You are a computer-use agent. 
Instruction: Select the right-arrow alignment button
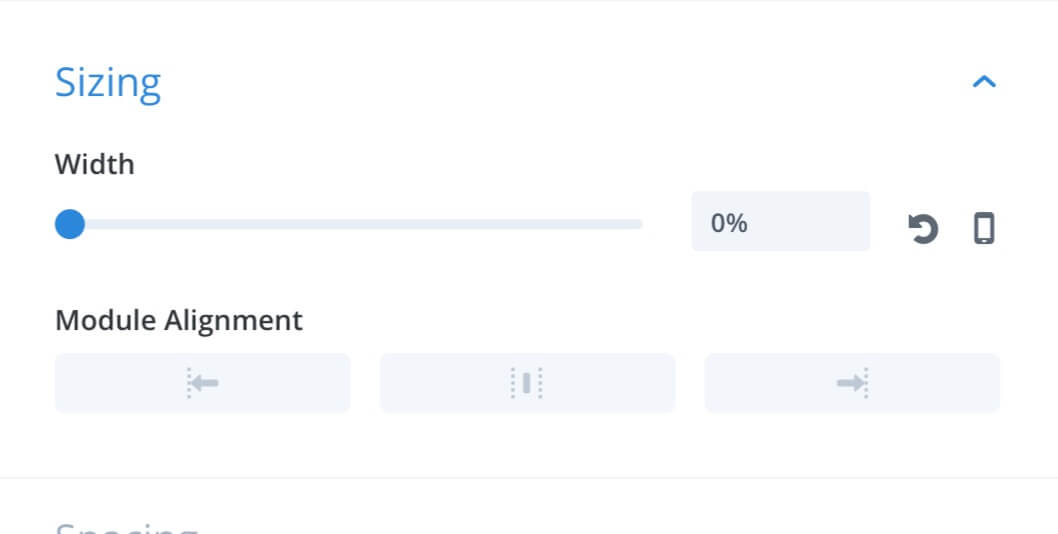pyautogui.click(x=852, y=383)
